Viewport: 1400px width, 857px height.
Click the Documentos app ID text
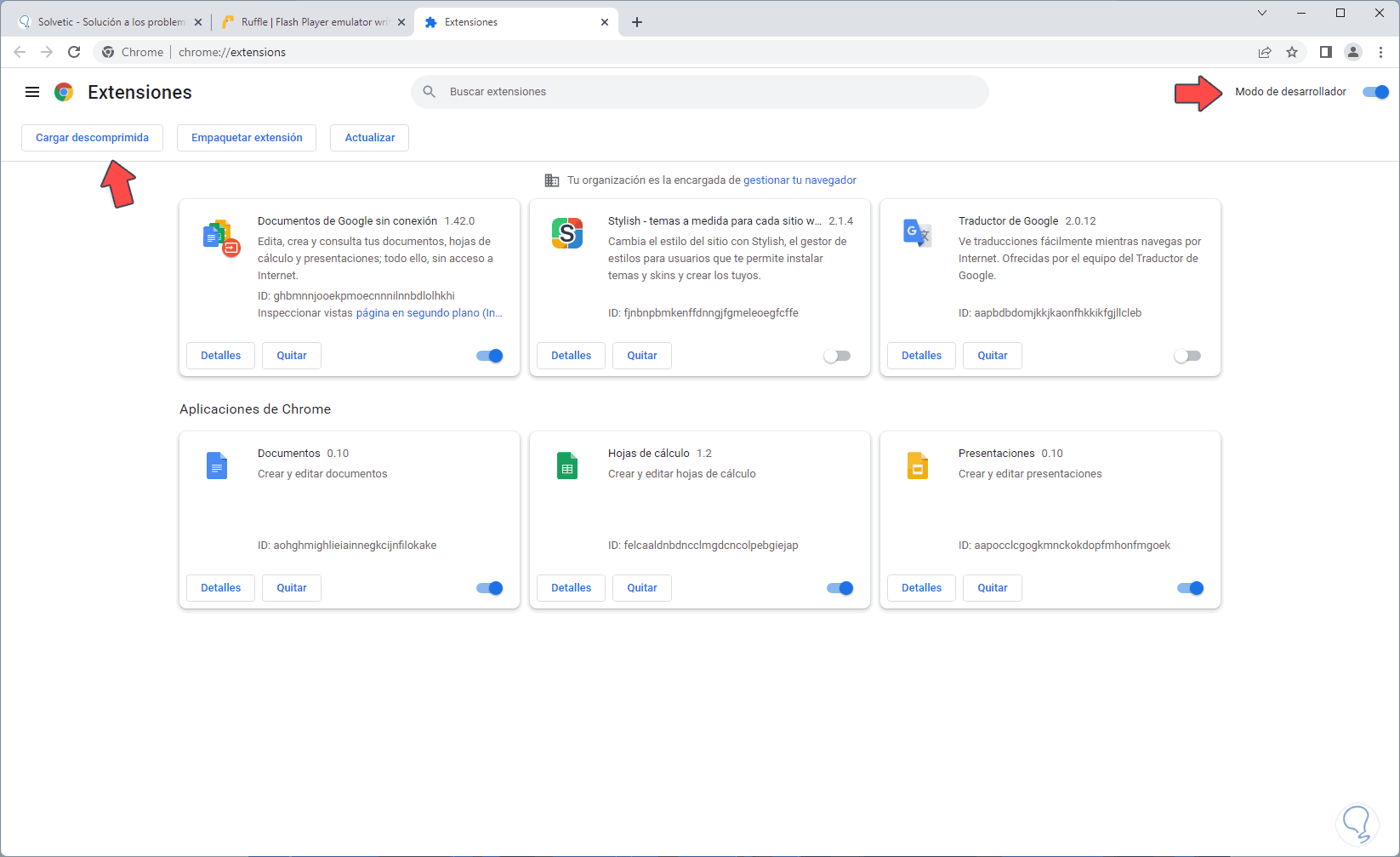pos(347,546)
